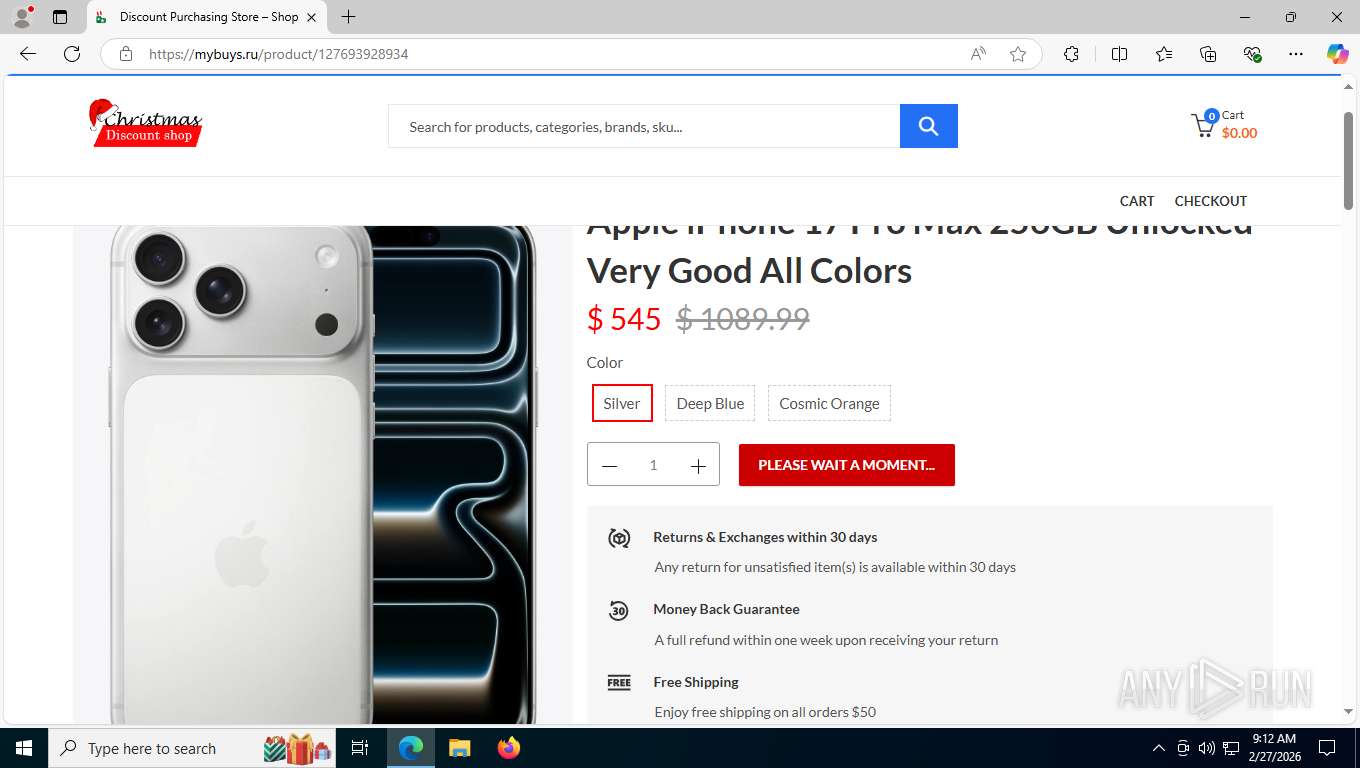Click the taskbar clock showing 9:12 AM
The width and height of the screenshot is (1360, 768).
click(1273, 748)
